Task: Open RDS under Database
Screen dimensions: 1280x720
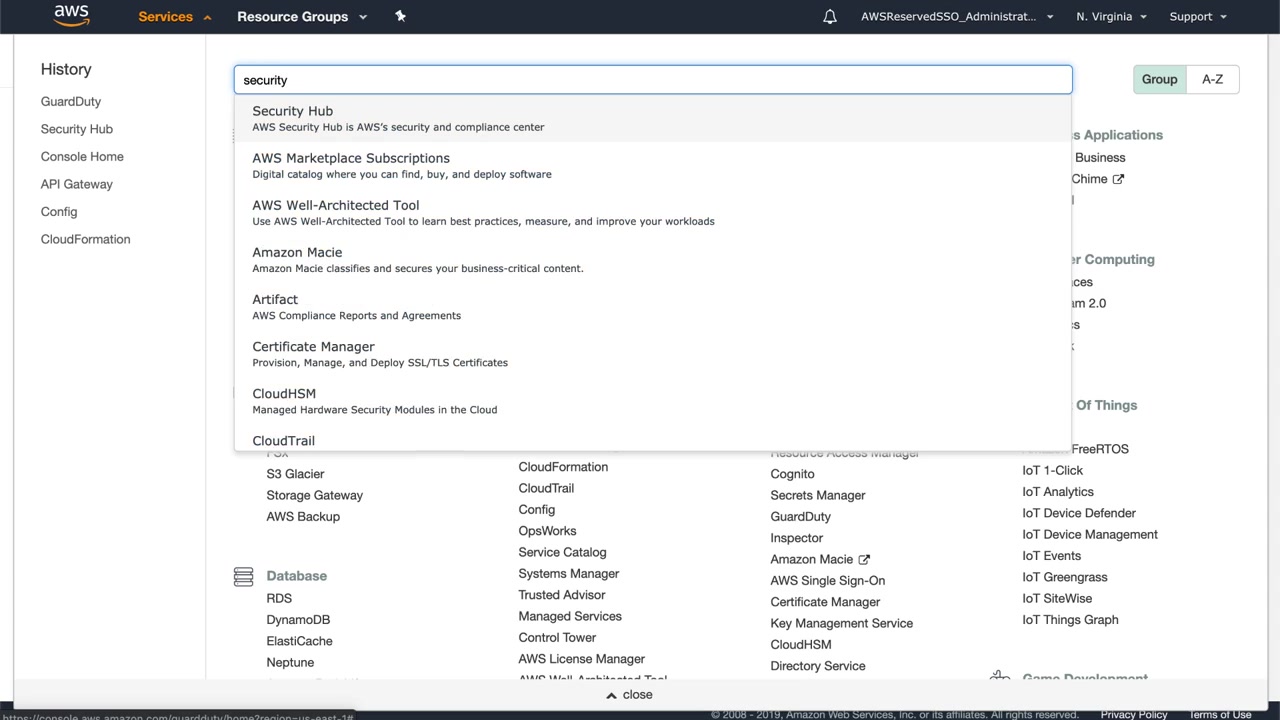Action: point(279,598)
